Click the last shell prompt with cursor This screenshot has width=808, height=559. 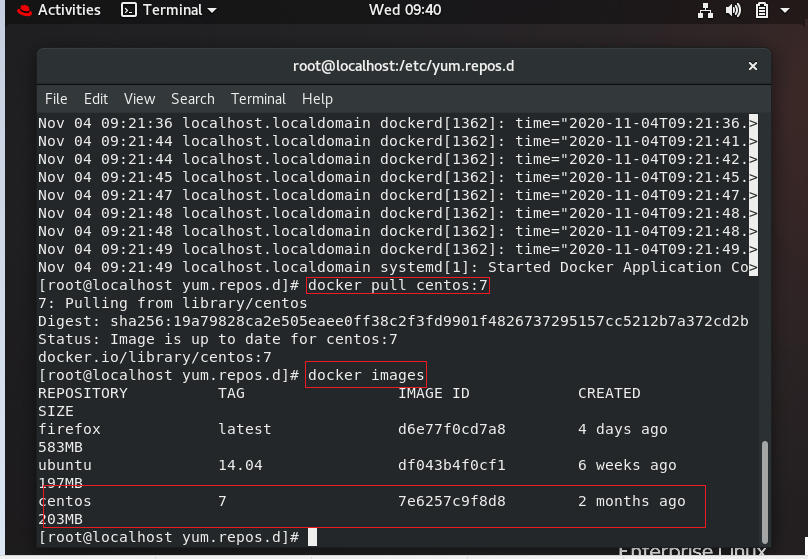[x=178, y=537]
